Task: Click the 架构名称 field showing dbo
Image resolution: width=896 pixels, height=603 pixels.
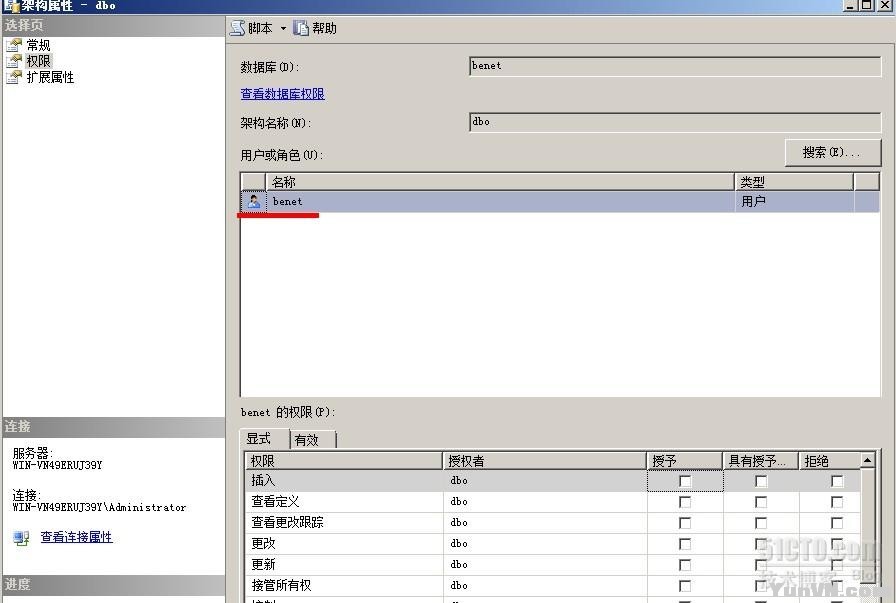Action: [x=675, y=122]
